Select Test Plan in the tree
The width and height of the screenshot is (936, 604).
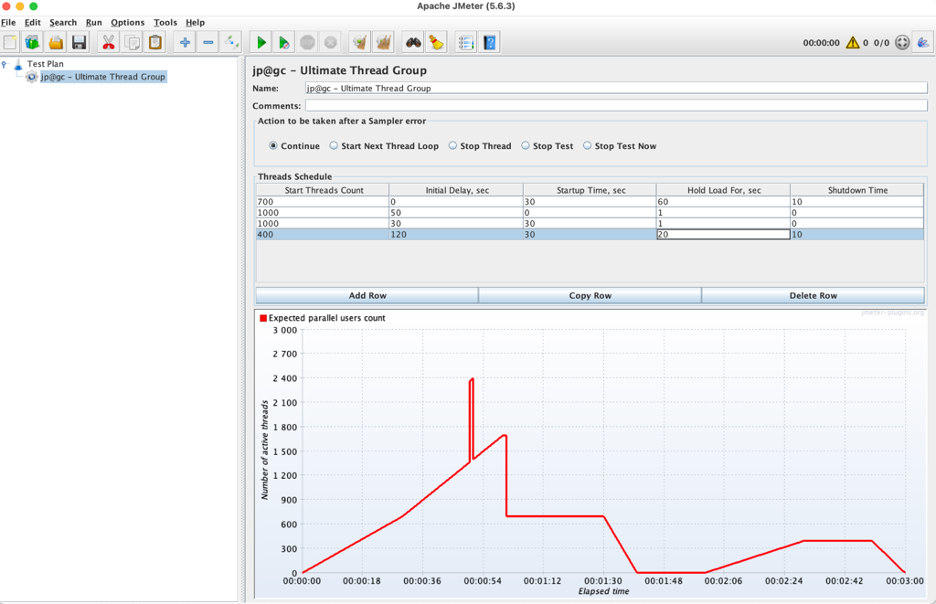45,64
